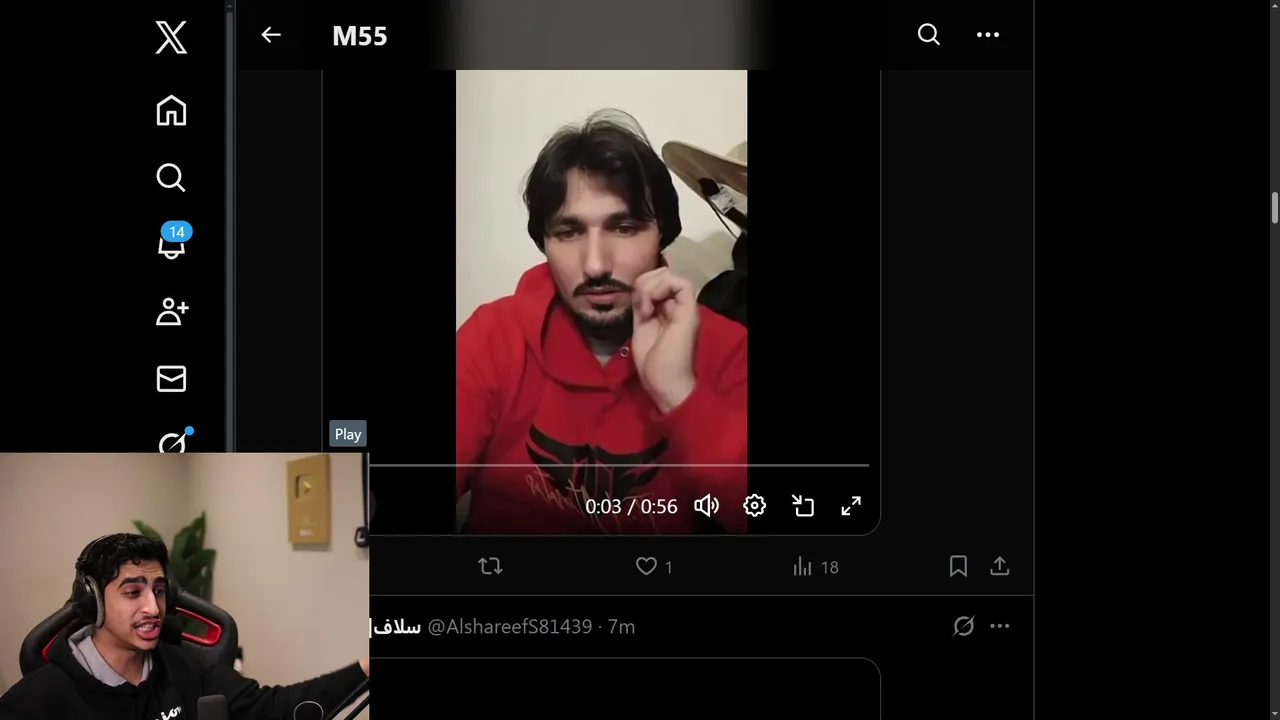Go to Home in sidebar
Screen dimensions: 1280x720
(171, 110)
